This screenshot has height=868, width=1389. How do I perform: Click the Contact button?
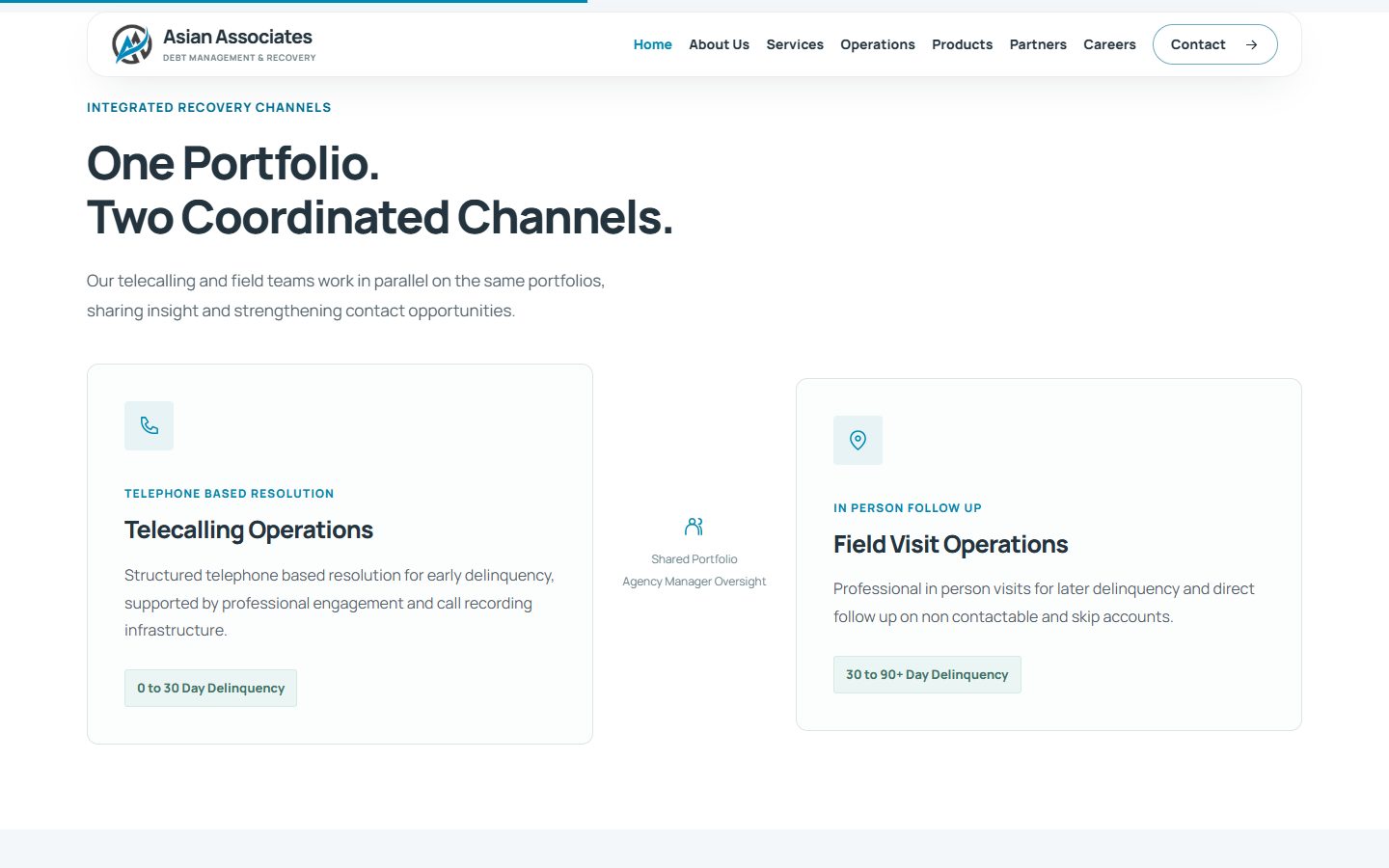click(x=1215, y=44)
